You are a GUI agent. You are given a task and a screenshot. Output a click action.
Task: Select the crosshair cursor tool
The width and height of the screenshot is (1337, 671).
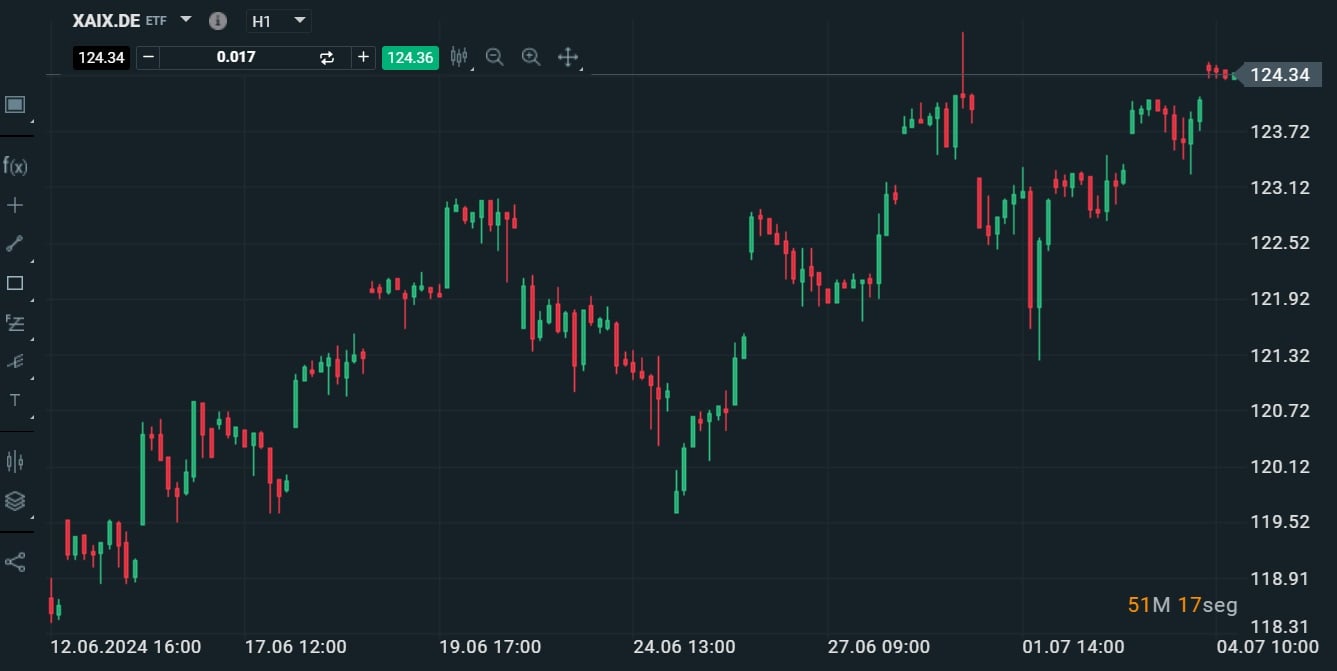click(x=15, y=205)
